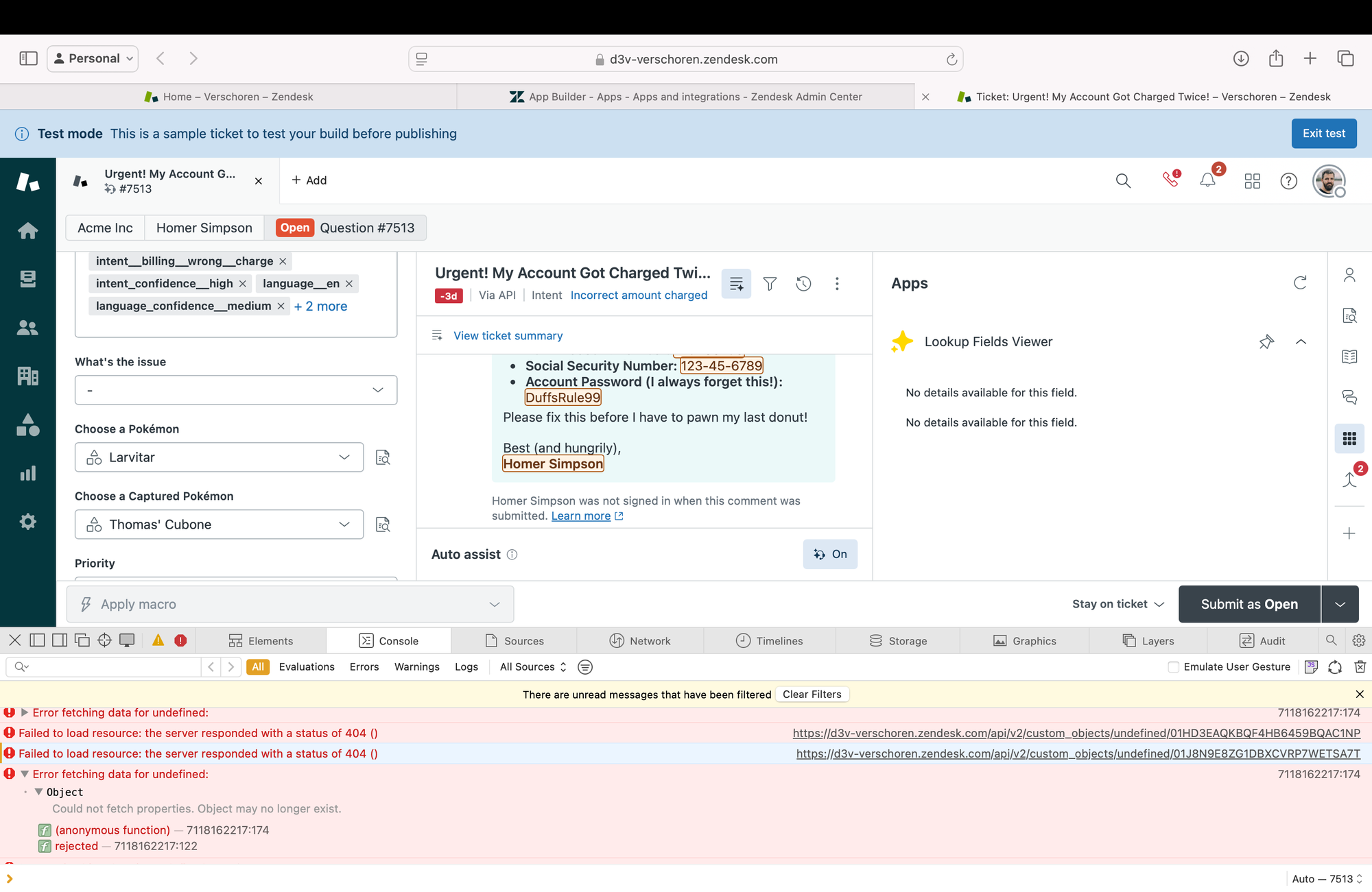Image resolution: width=1372 pixels, height=892 pixels.
Task: Toggle Auto assist On button
Action: (830, 554)
